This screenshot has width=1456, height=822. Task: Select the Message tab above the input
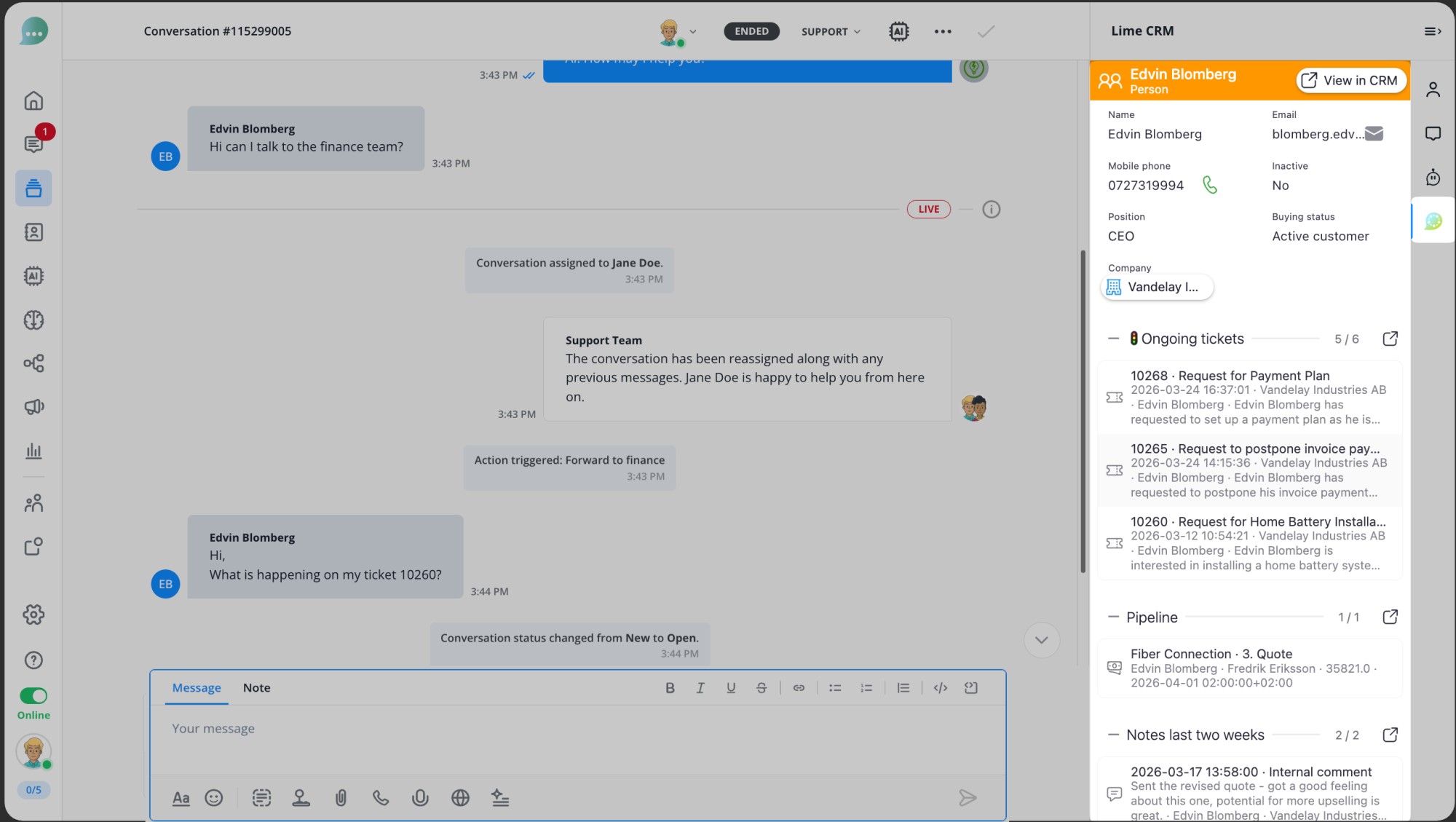click(x=195, y=687)
